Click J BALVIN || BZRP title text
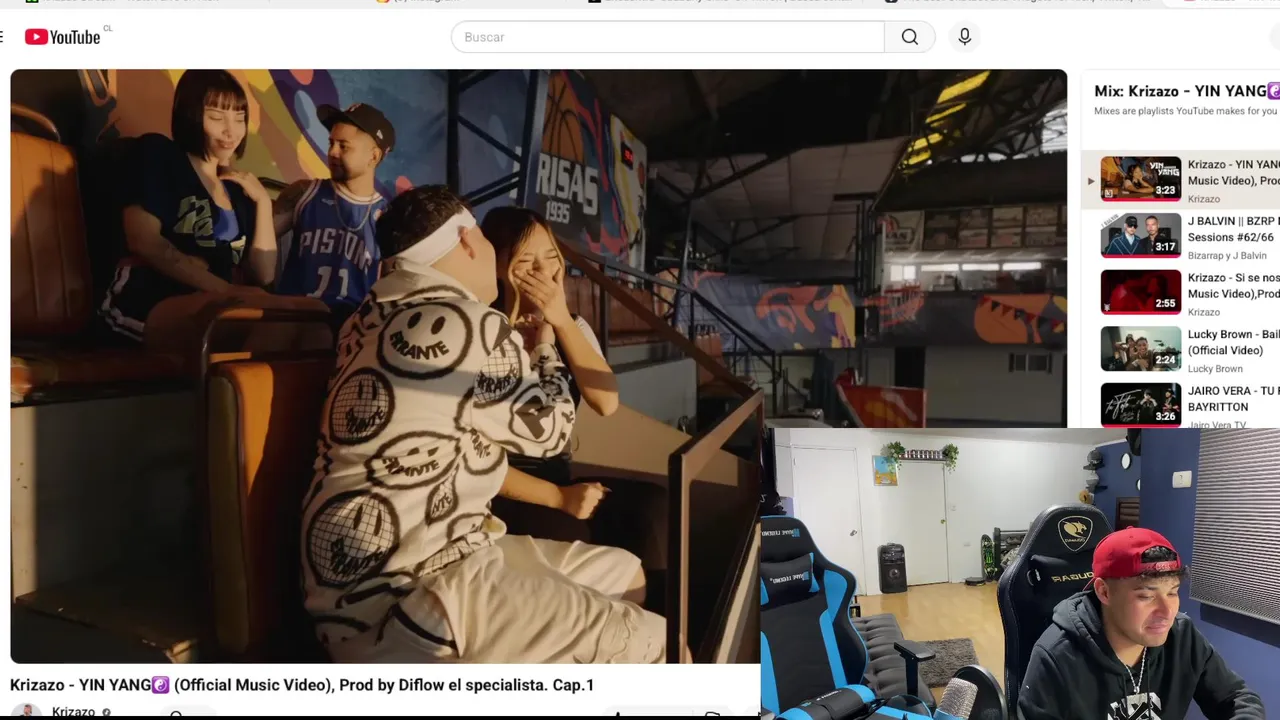The image size is (1280, 720). [x=1233, y=229]
